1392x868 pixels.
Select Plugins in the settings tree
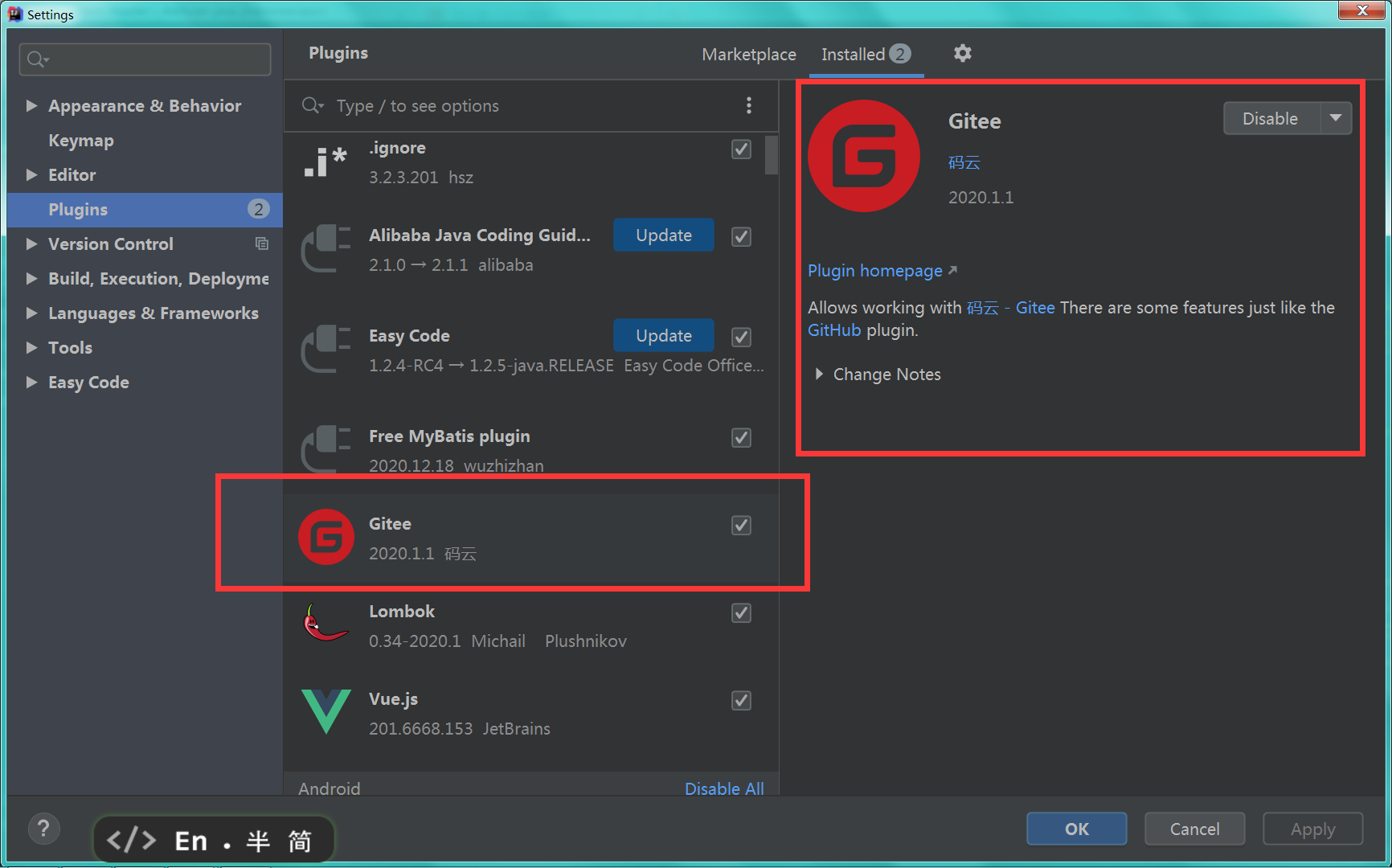pyautogui.click(x=145, y=209)
